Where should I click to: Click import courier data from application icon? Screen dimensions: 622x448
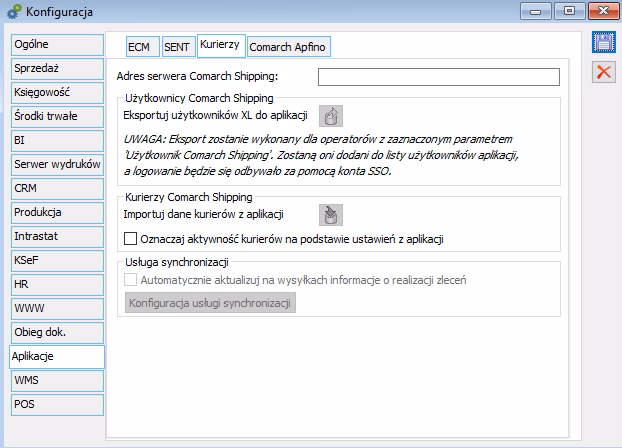pyautogui.click(x=331, y=214)
